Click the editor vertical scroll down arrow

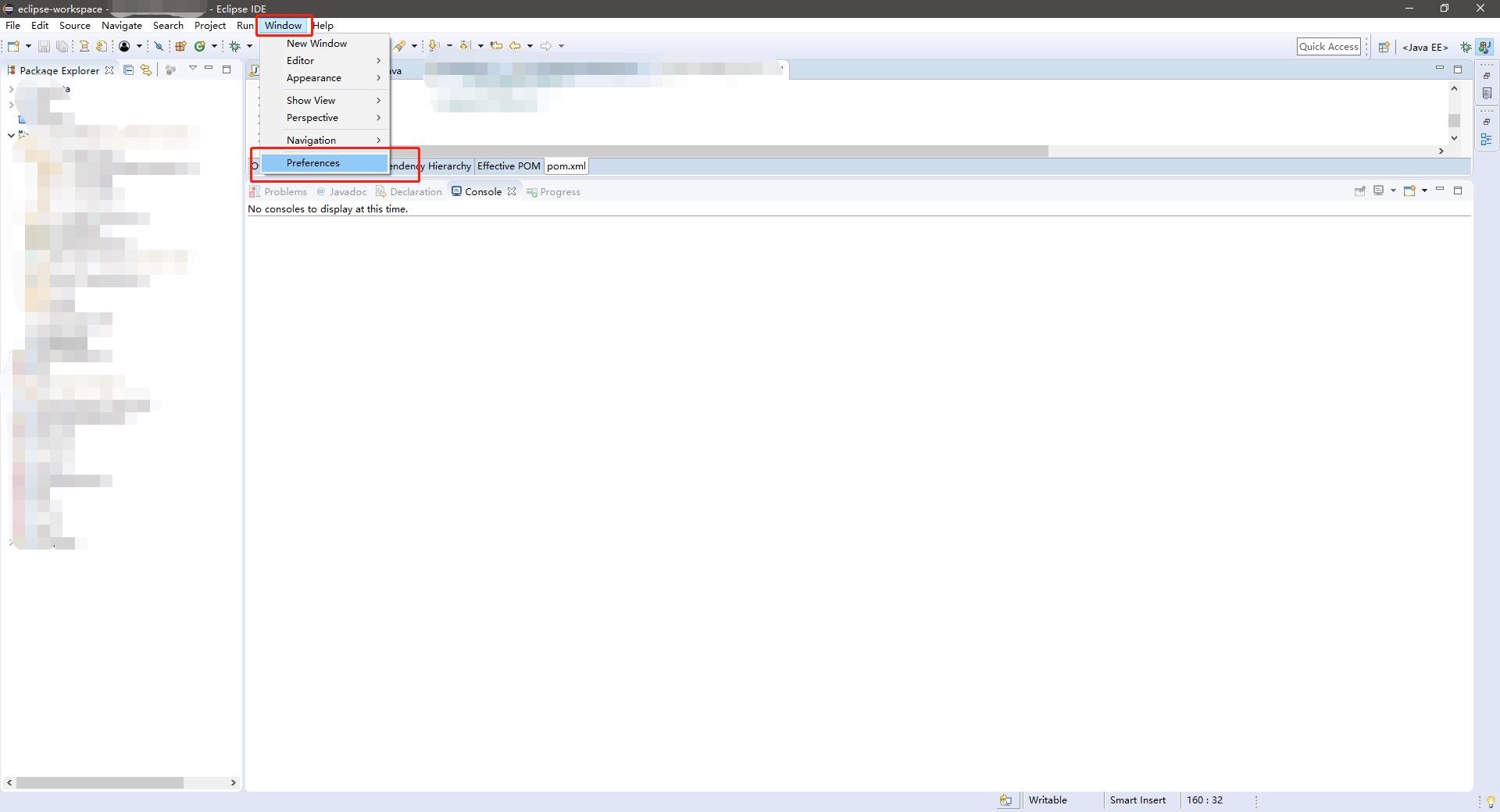(1454, 138)
